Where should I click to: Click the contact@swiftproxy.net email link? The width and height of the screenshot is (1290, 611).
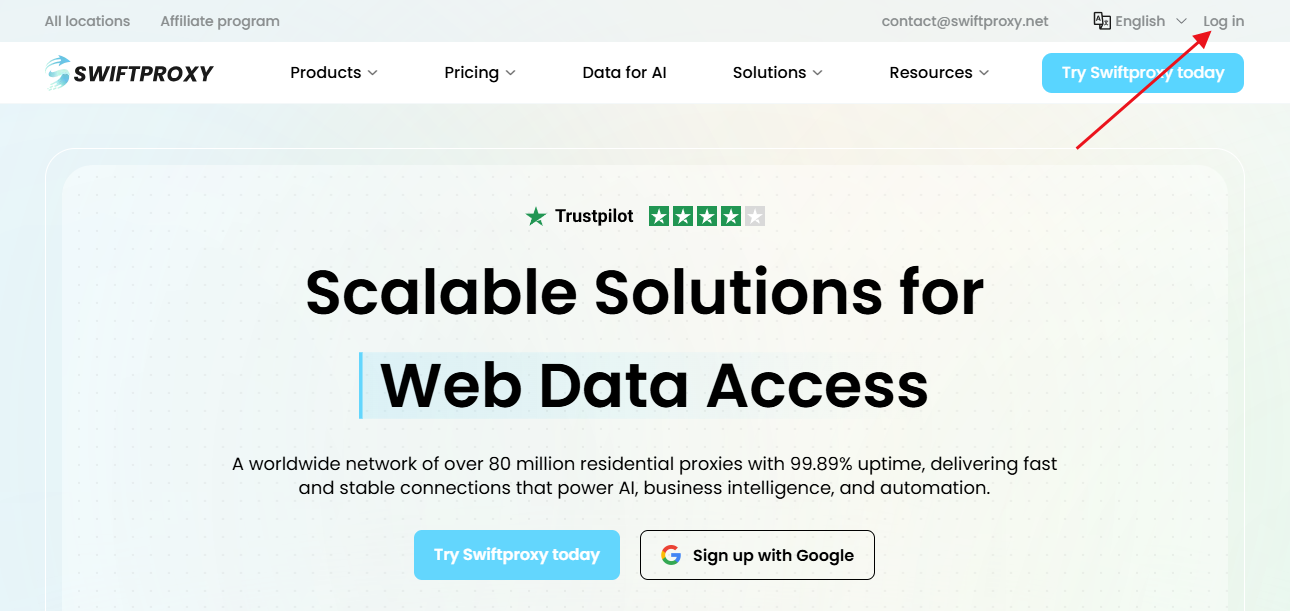click(964, 21)
